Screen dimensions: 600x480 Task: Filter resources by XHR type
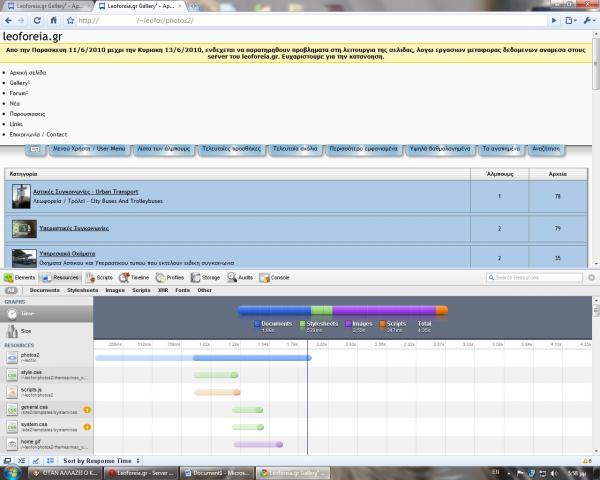[162, 290]
